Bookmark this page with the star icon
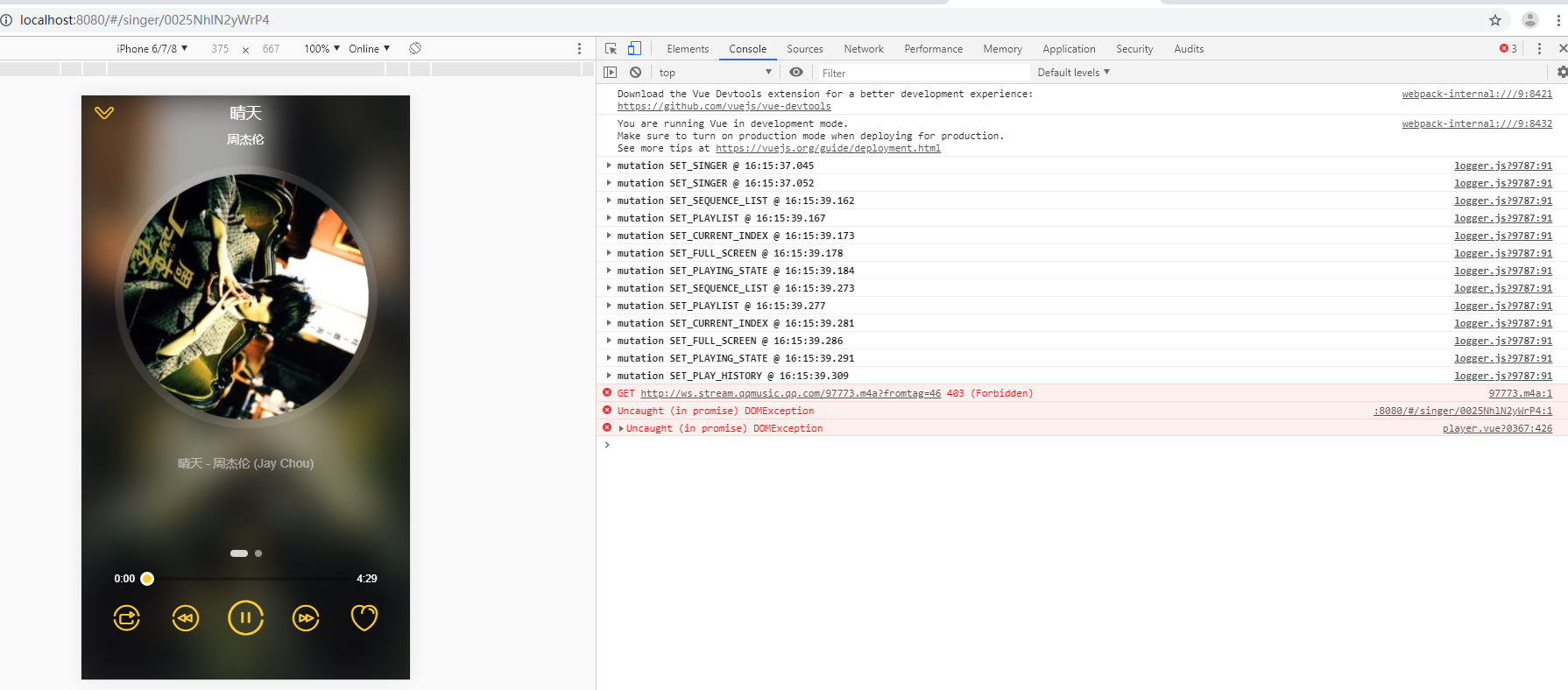 [1495, 20]
